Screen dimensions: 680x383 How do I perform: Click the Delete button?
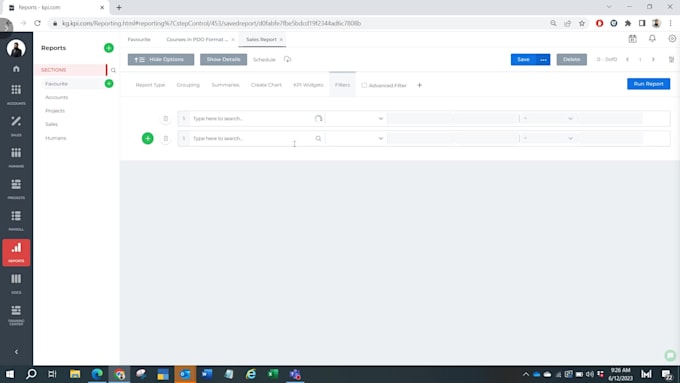click(572, 59)
